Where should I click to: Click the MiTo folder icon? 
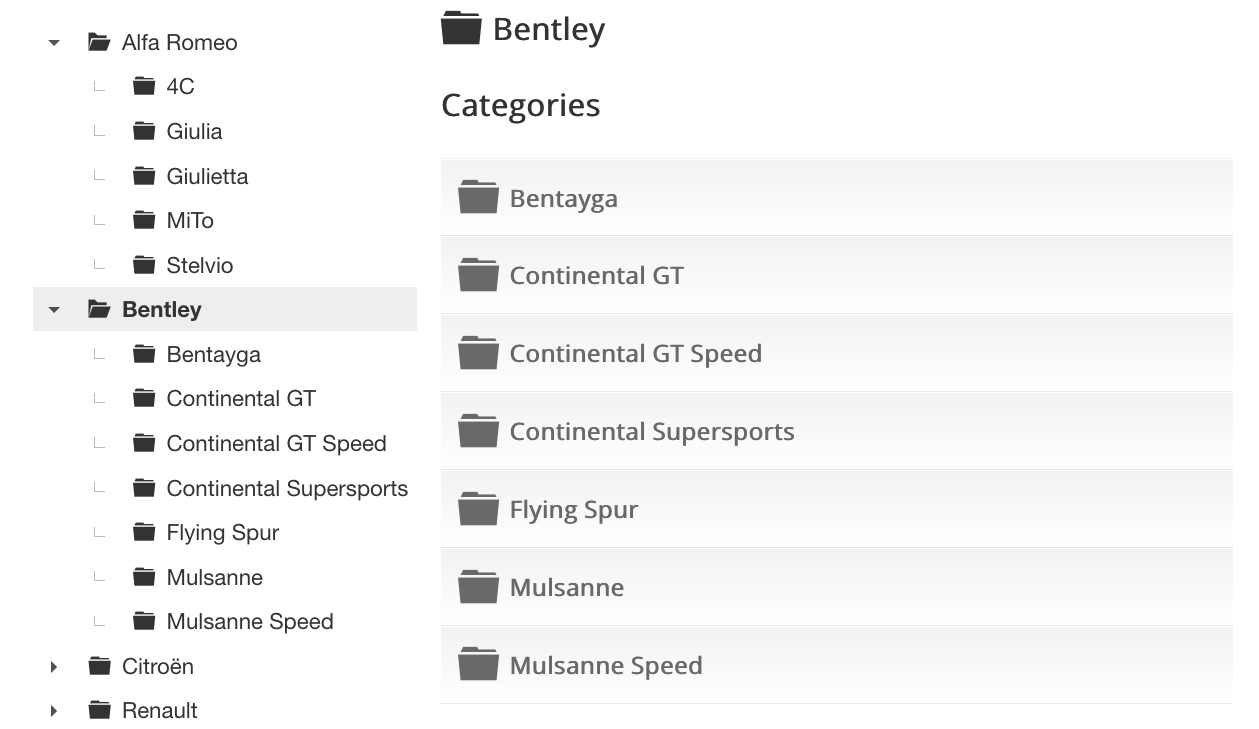coord(144,220)
